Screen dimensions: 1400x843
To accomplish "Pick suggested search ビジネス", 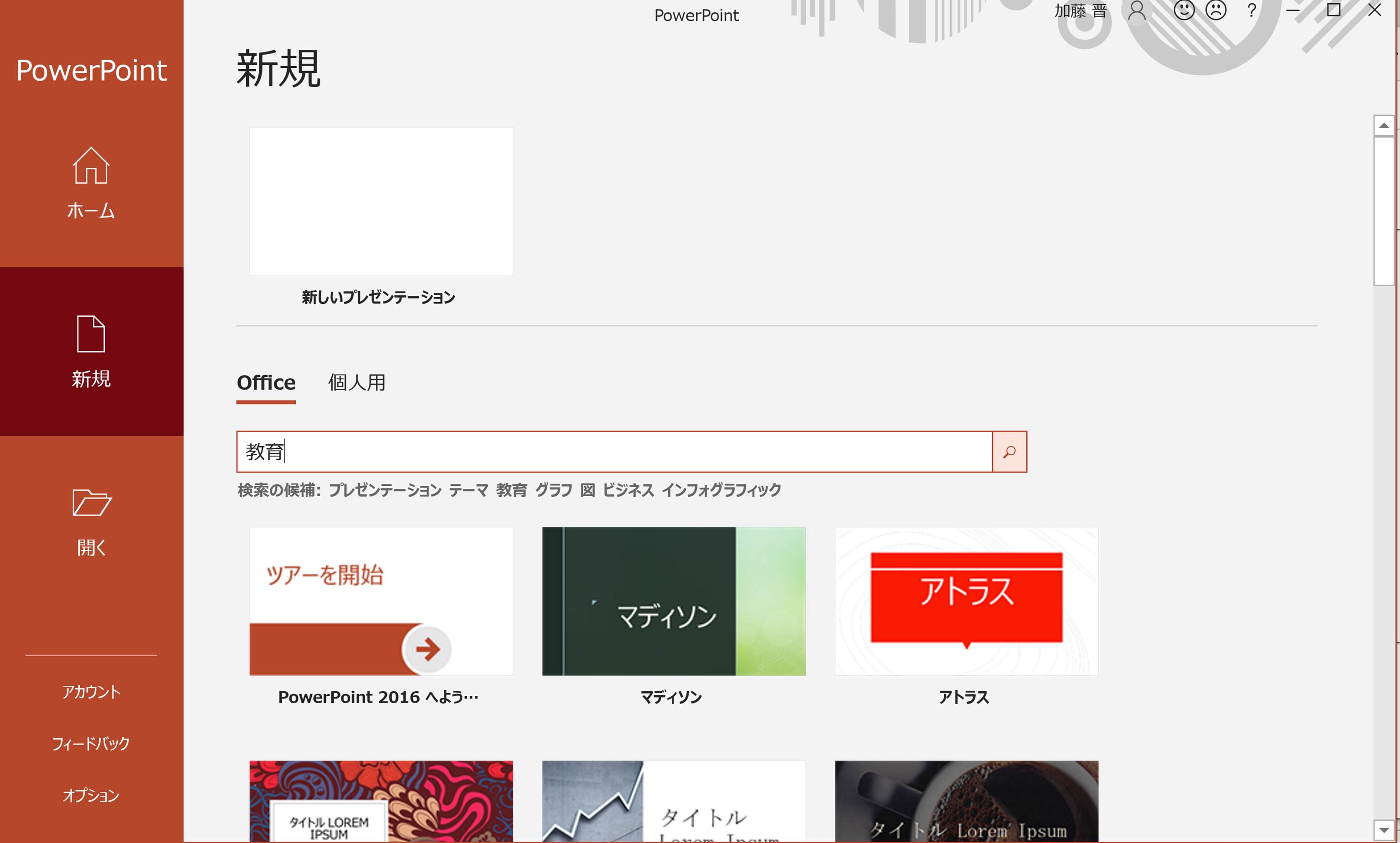I will [628, 490].
